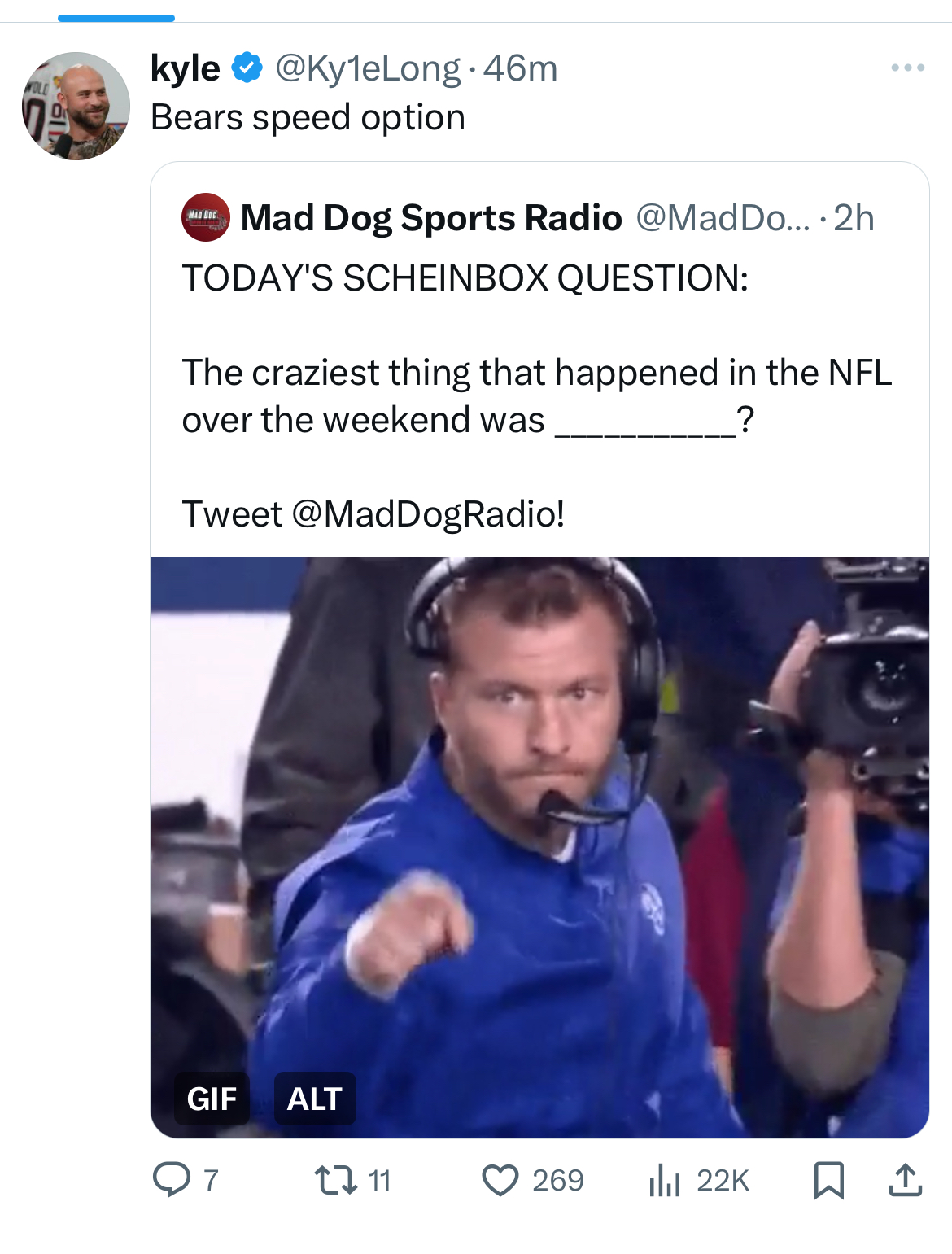Screen dimensions: 952x1254
Task: View analytics via the 22K views icon
Action: [x=664, y=1180]
